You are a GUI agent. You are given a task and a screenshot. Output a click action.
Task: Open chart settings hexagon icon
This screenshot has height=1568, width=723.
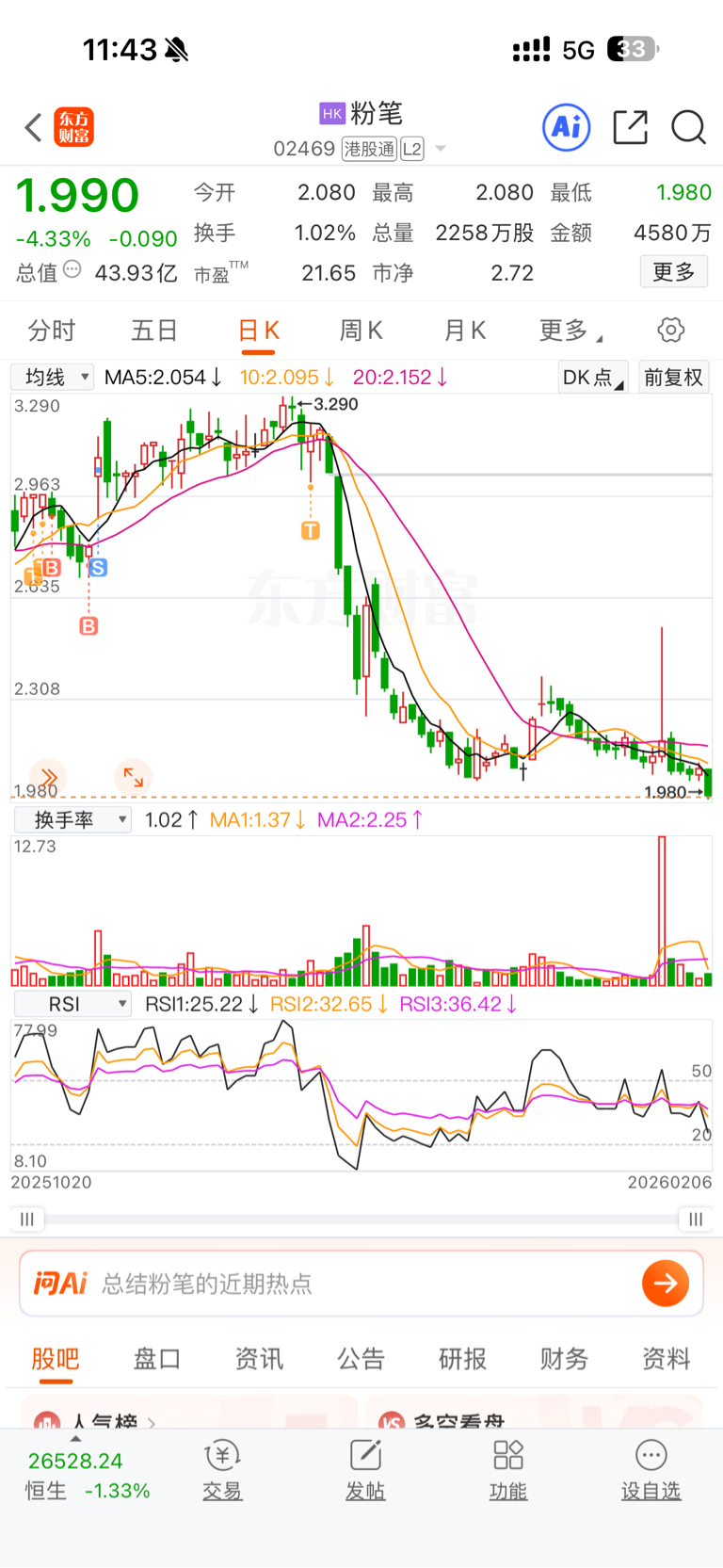670,331
